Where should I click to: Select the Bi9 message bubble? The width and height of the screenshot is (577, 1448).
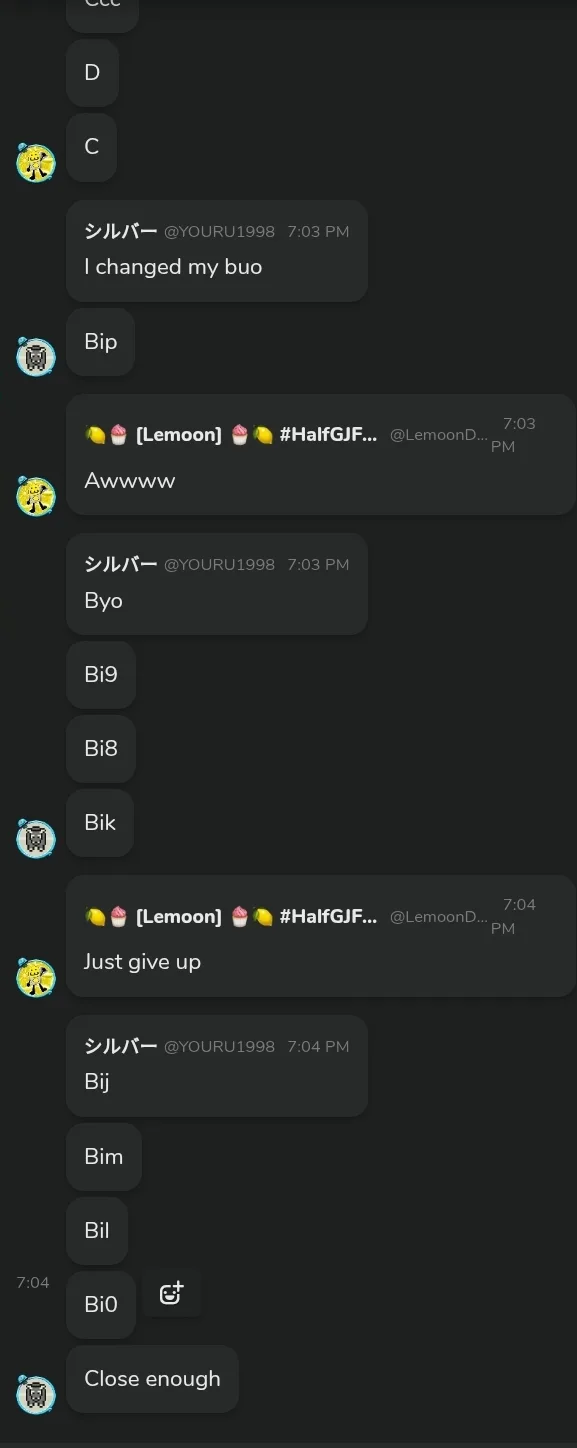click(101, 675)
